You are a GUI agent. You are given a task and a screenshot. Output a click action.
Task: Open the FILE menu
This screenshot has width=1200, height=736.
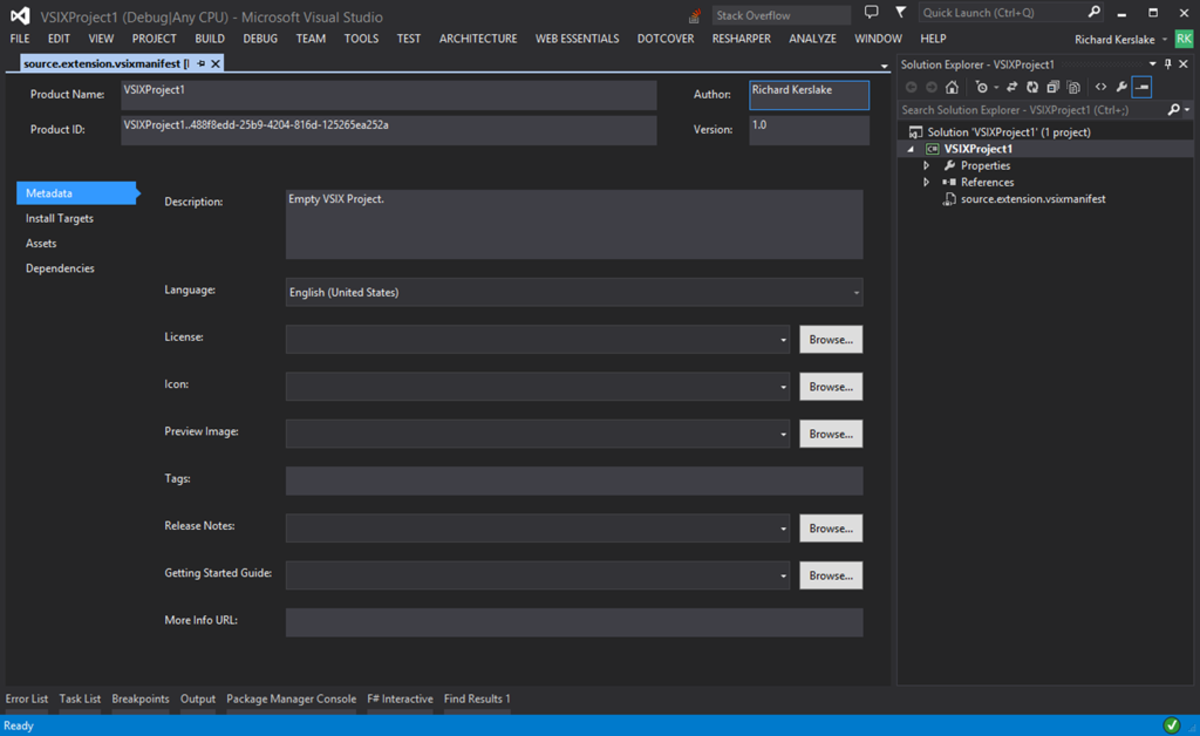tap(20, 39)
